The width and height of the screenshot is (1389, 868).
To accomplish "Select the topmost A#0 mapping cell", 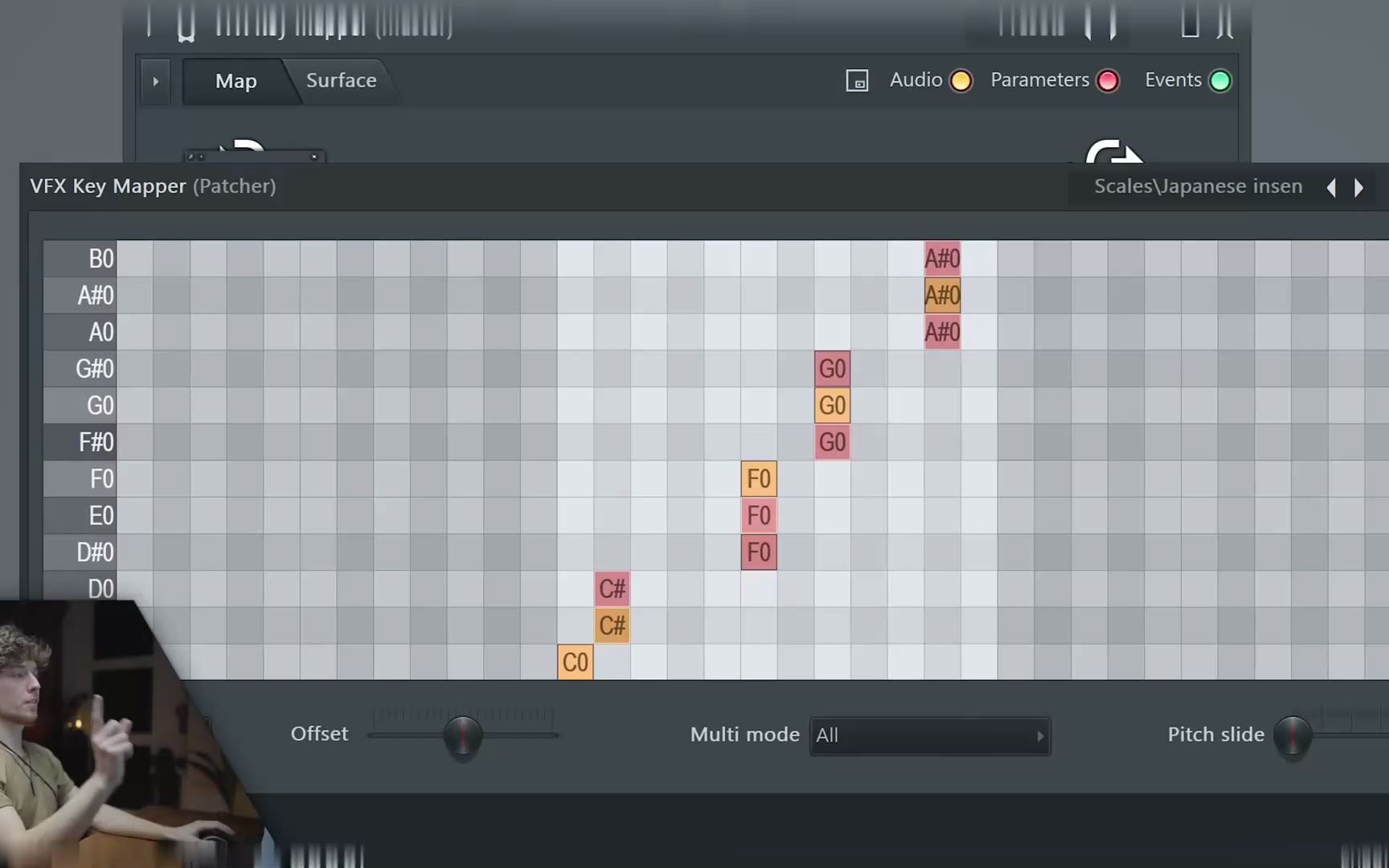I will click(941, 258).
